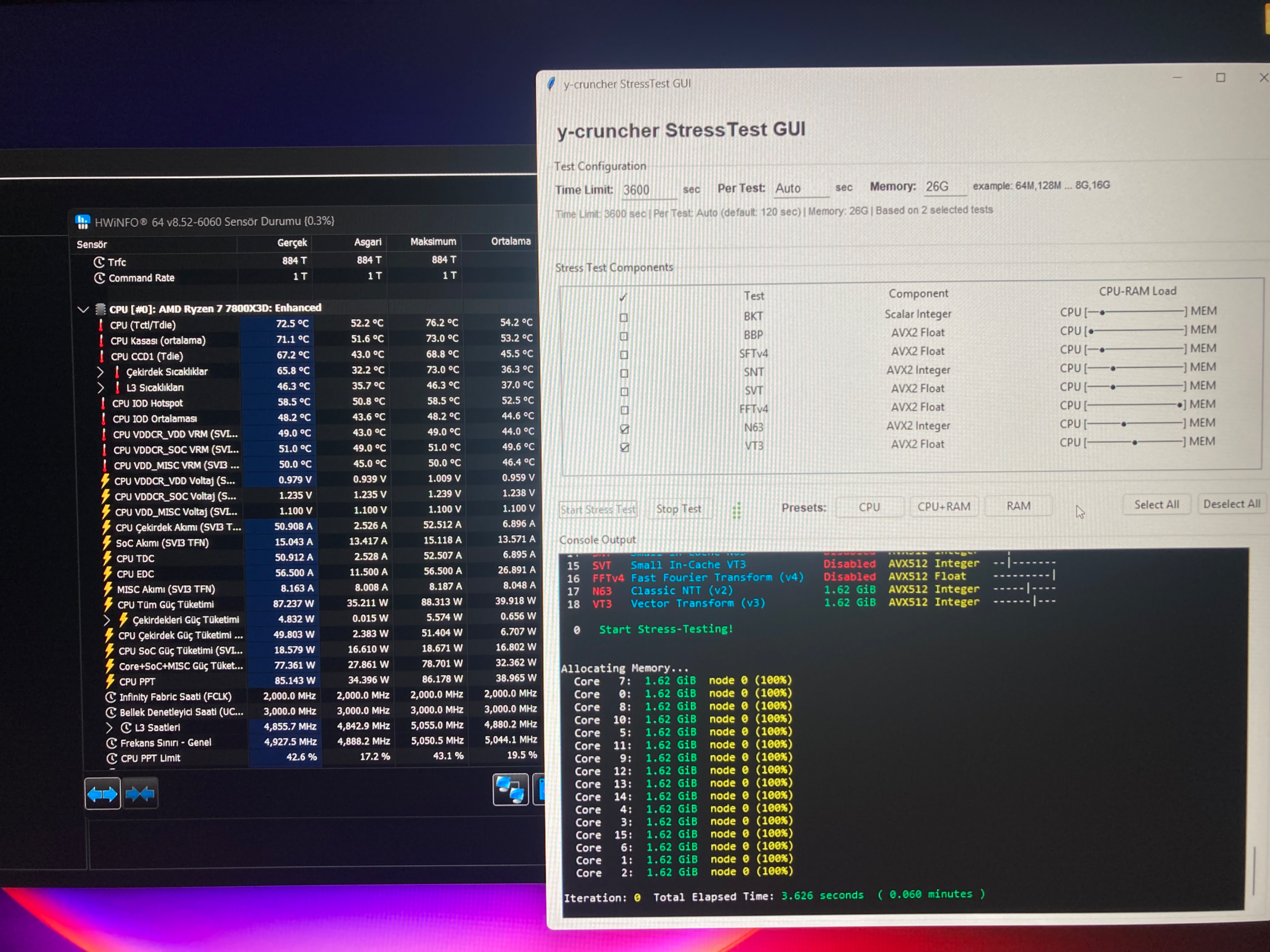This screenshot has width=1270, height=952.
Task: Apply the CPU+RAM preset
Action: pyautogui.click(x=944, y=507)
